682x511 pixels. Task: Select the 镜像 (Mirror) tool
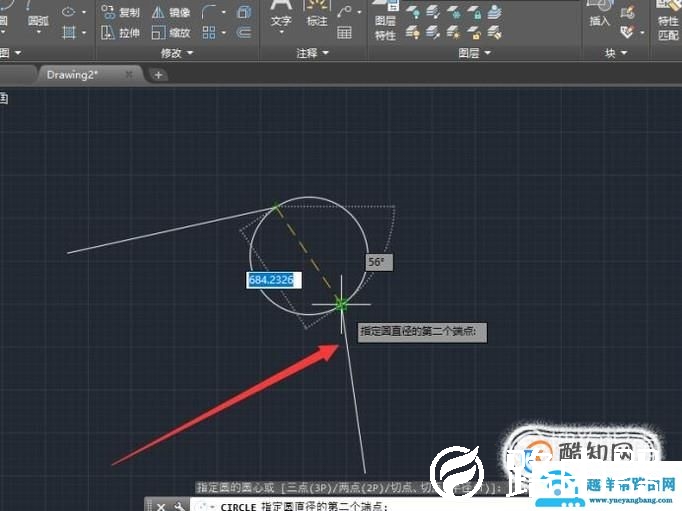click(171, 13)
